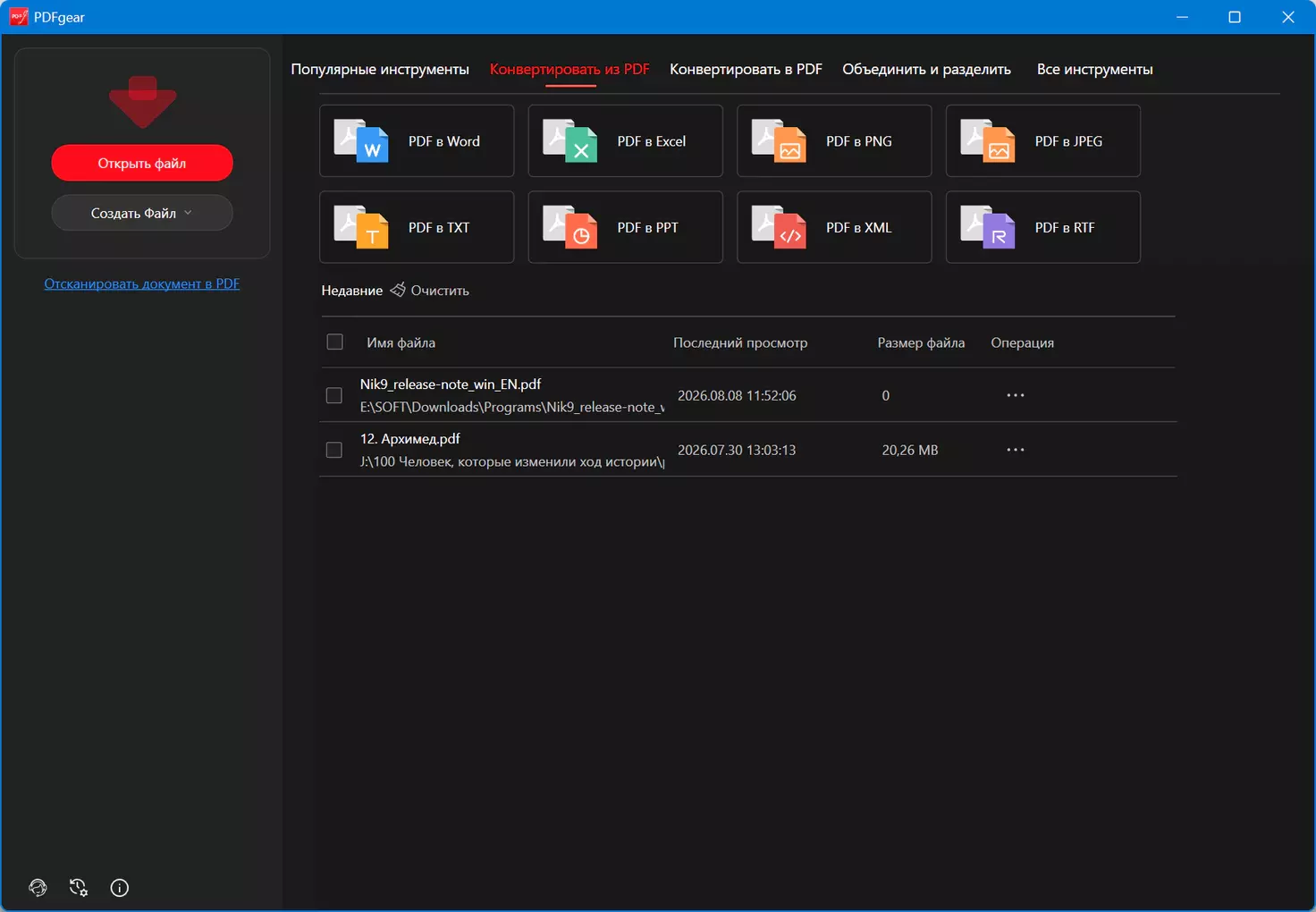The height and width of the screenshot is (912, 1316).
Task: Go to the Объединить и разделить tab
Action: coord(926,69)
